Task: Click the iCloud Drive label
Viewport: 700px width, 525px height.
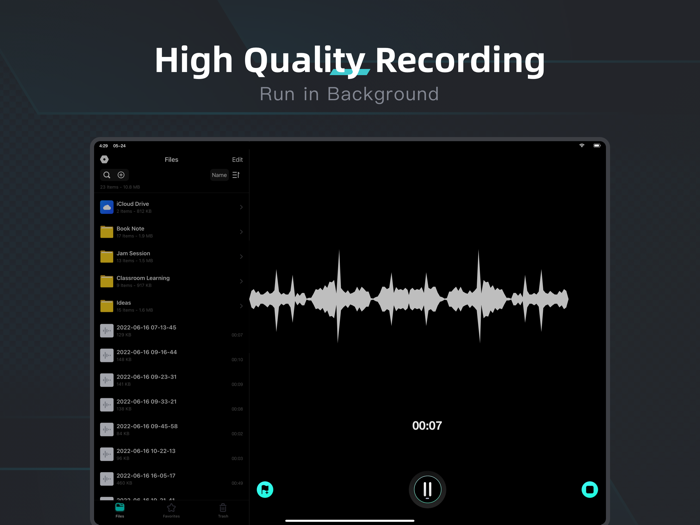Action: coord(133,204)
